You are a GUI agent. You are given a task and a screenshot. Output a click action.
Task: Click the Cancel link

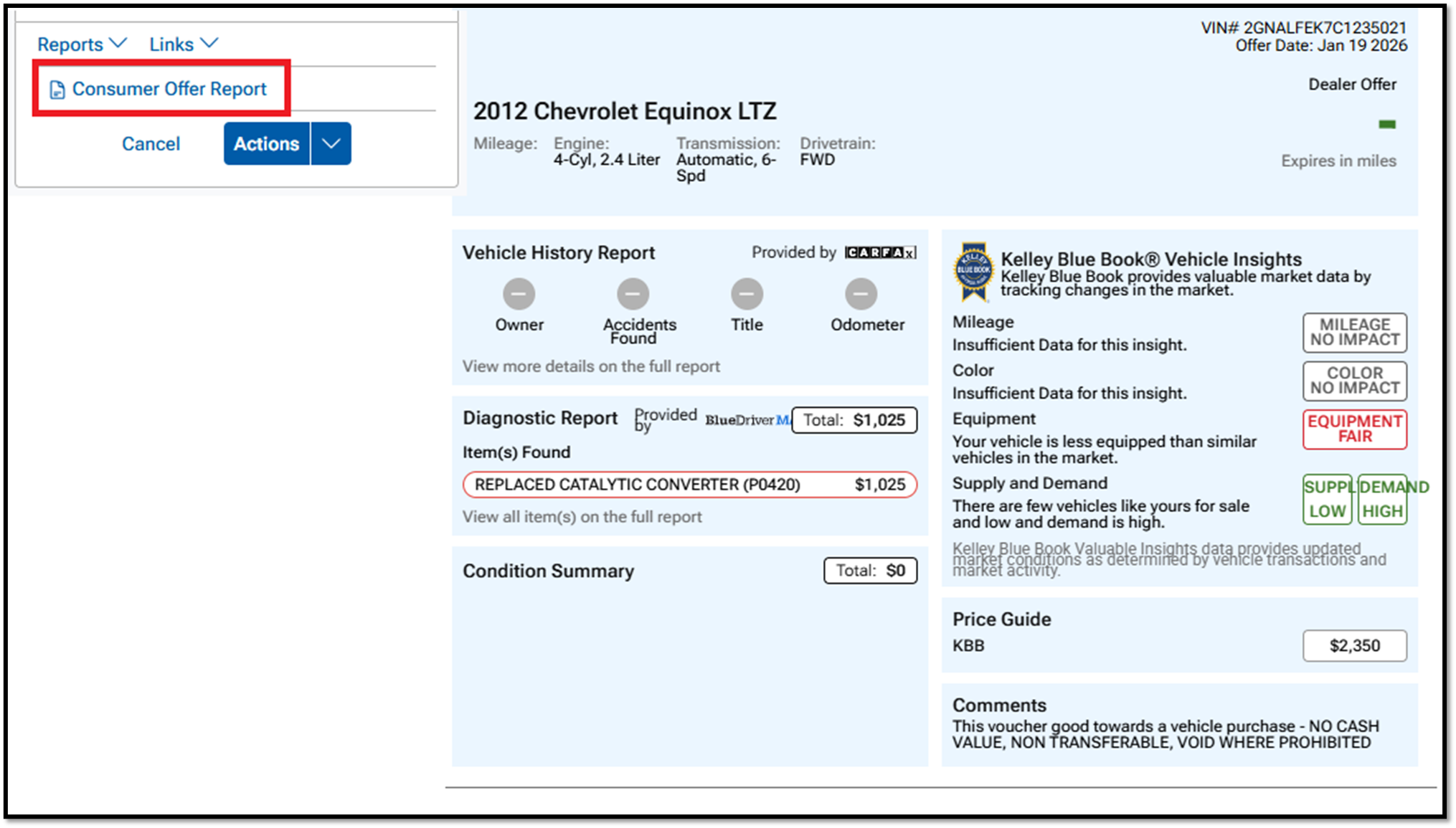pos(151,143)
